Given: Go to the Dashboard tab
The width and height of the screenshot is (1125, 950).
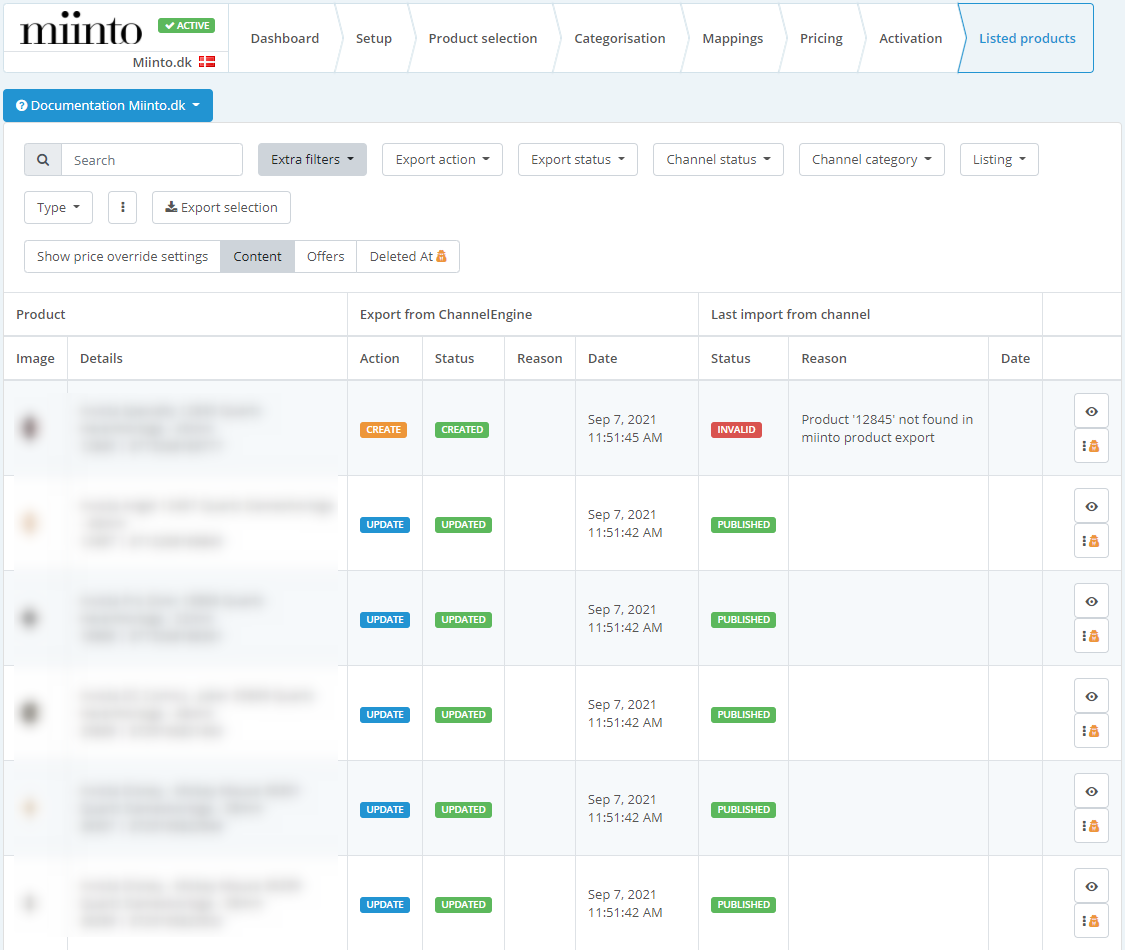Looking at the screenshot, I should point(285,39).
